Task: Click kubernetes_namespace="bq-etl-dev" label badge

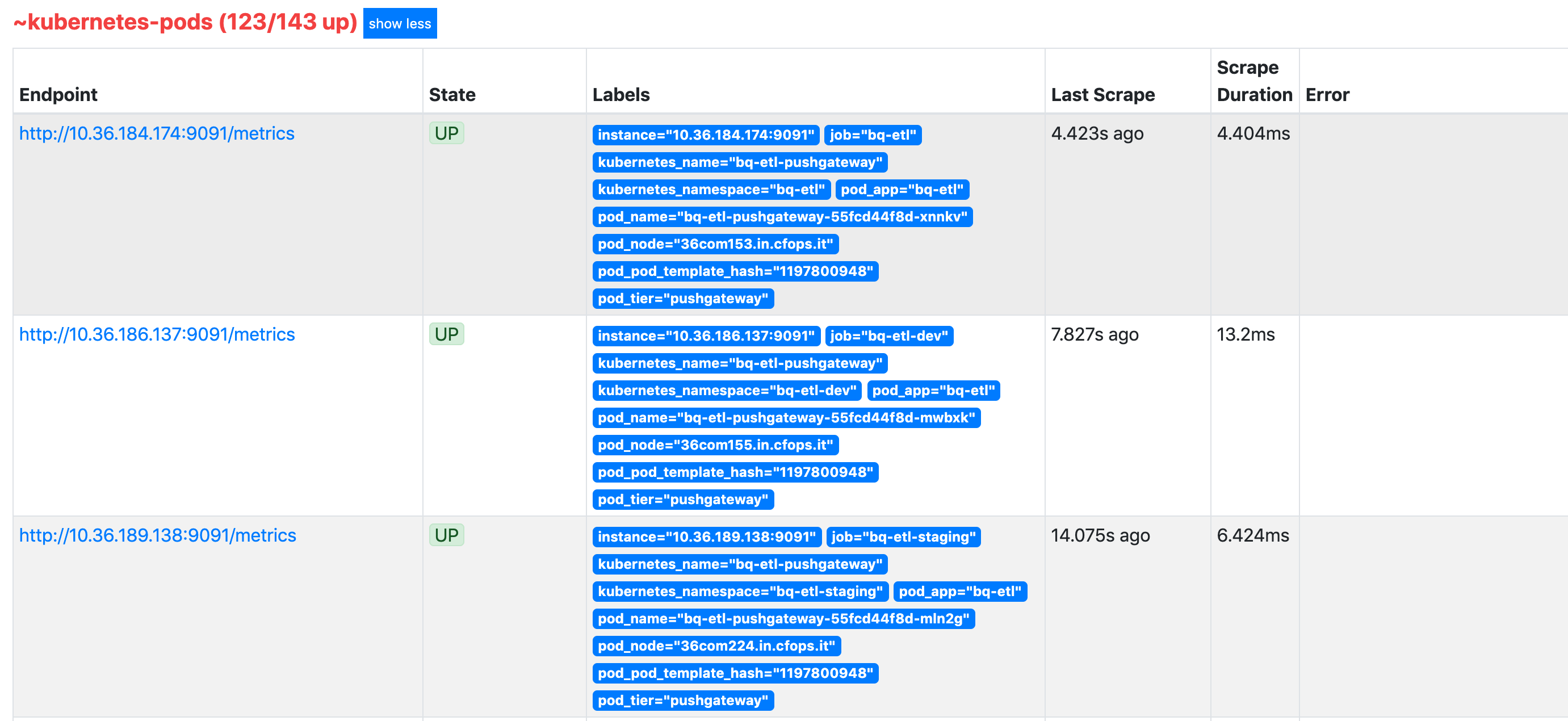Action: (726, 391)
